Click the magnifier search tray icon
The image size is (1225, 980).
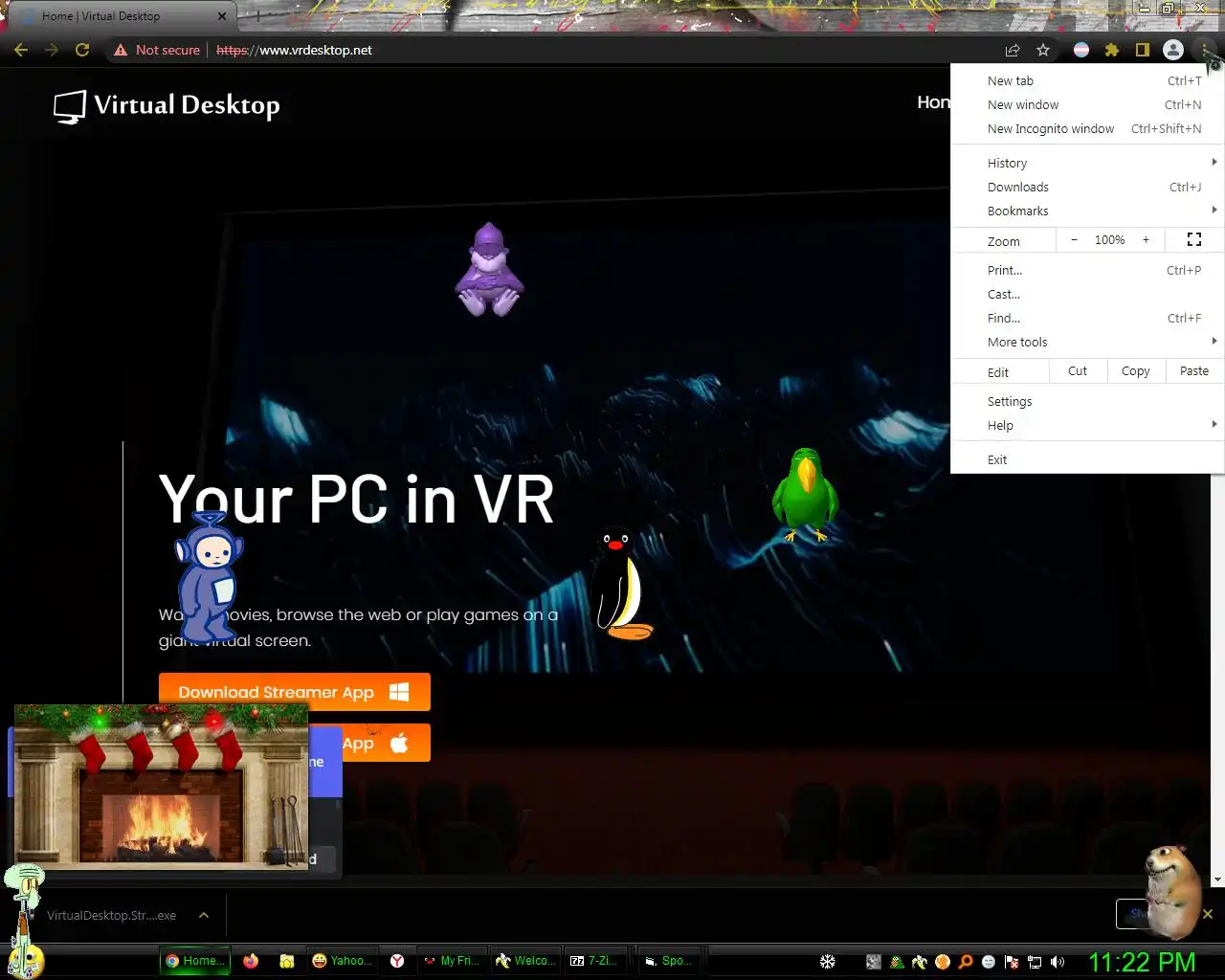pos(966,962)
